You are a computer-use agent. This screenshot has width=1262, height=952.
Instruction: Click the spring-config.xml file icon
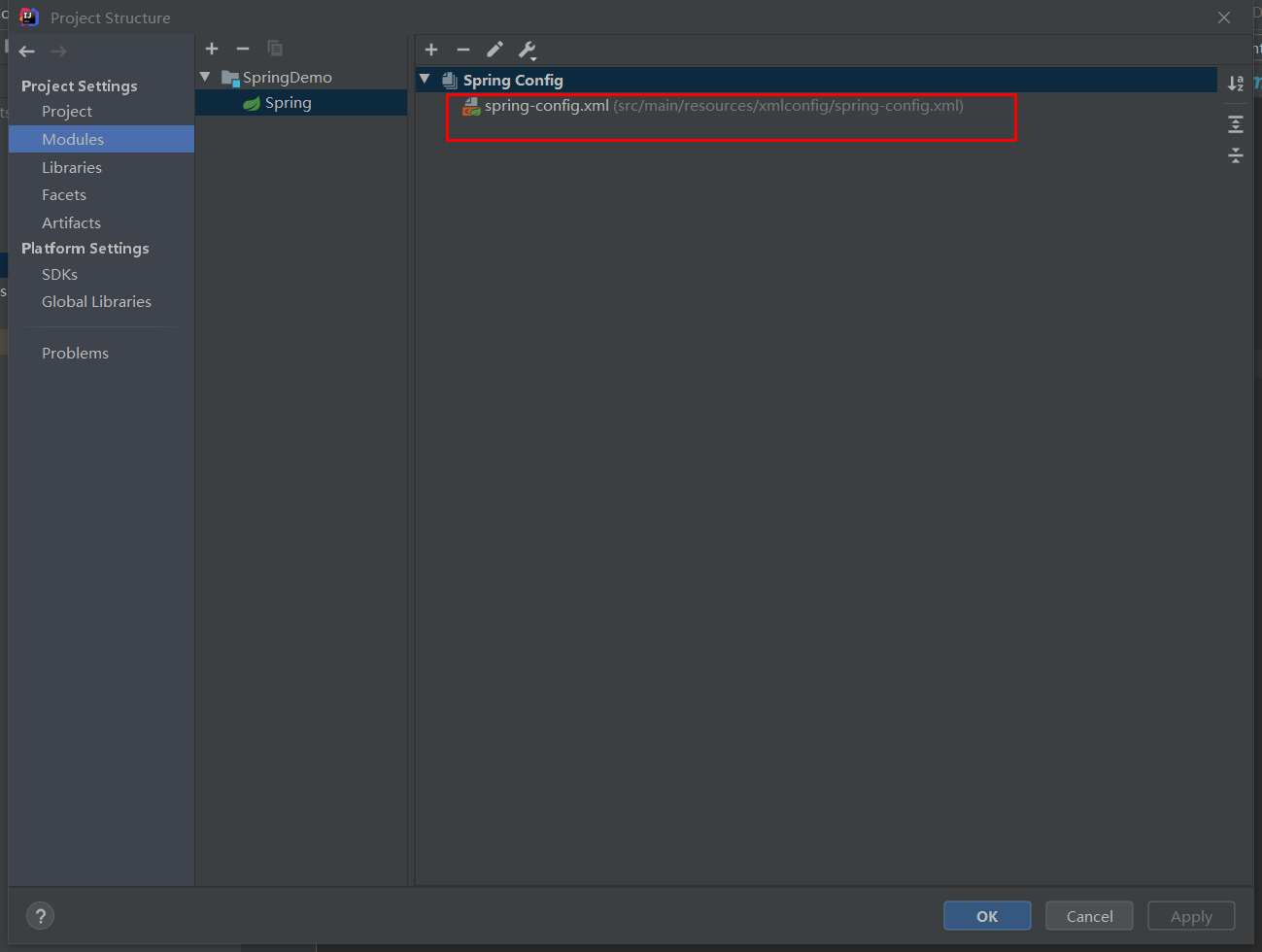pyautogui.click(x=471, y=107)
